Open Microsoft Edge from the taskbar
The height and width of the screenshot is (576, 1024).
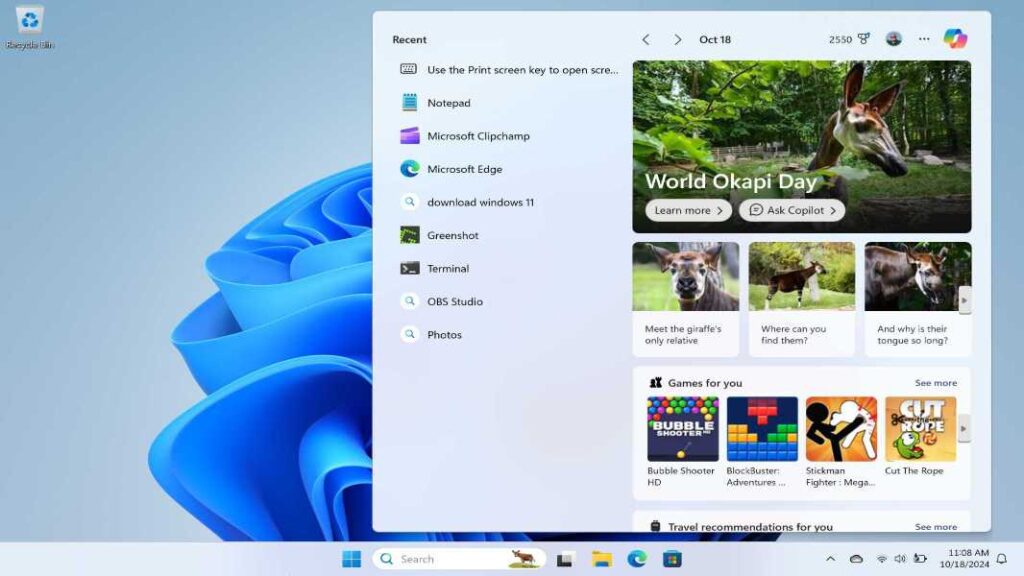click(637, 559)
